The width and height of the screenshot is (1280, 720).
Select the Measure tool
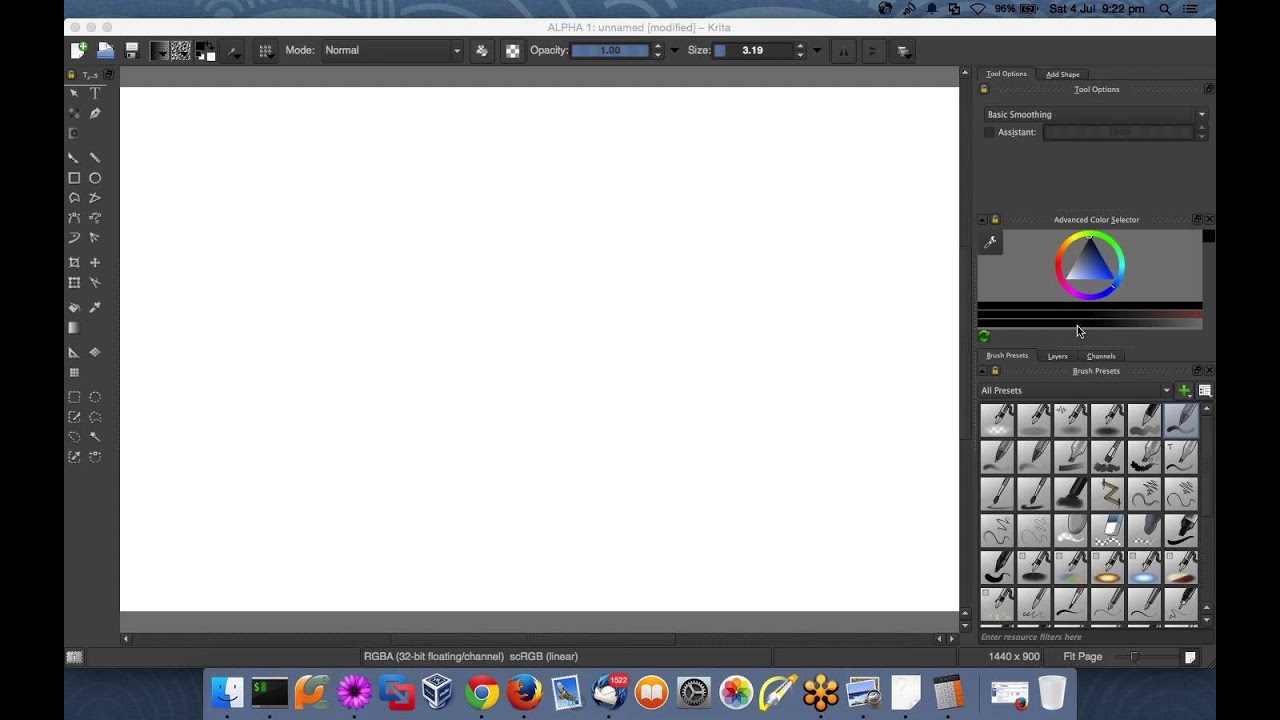[x=74, y=353]
